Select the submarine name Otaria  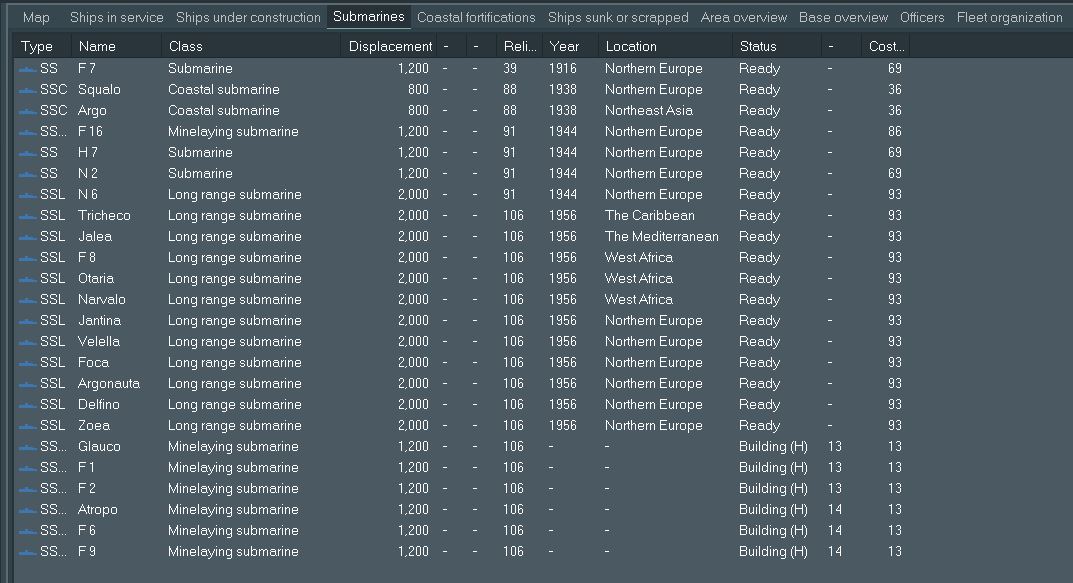(x=96, y=278)
